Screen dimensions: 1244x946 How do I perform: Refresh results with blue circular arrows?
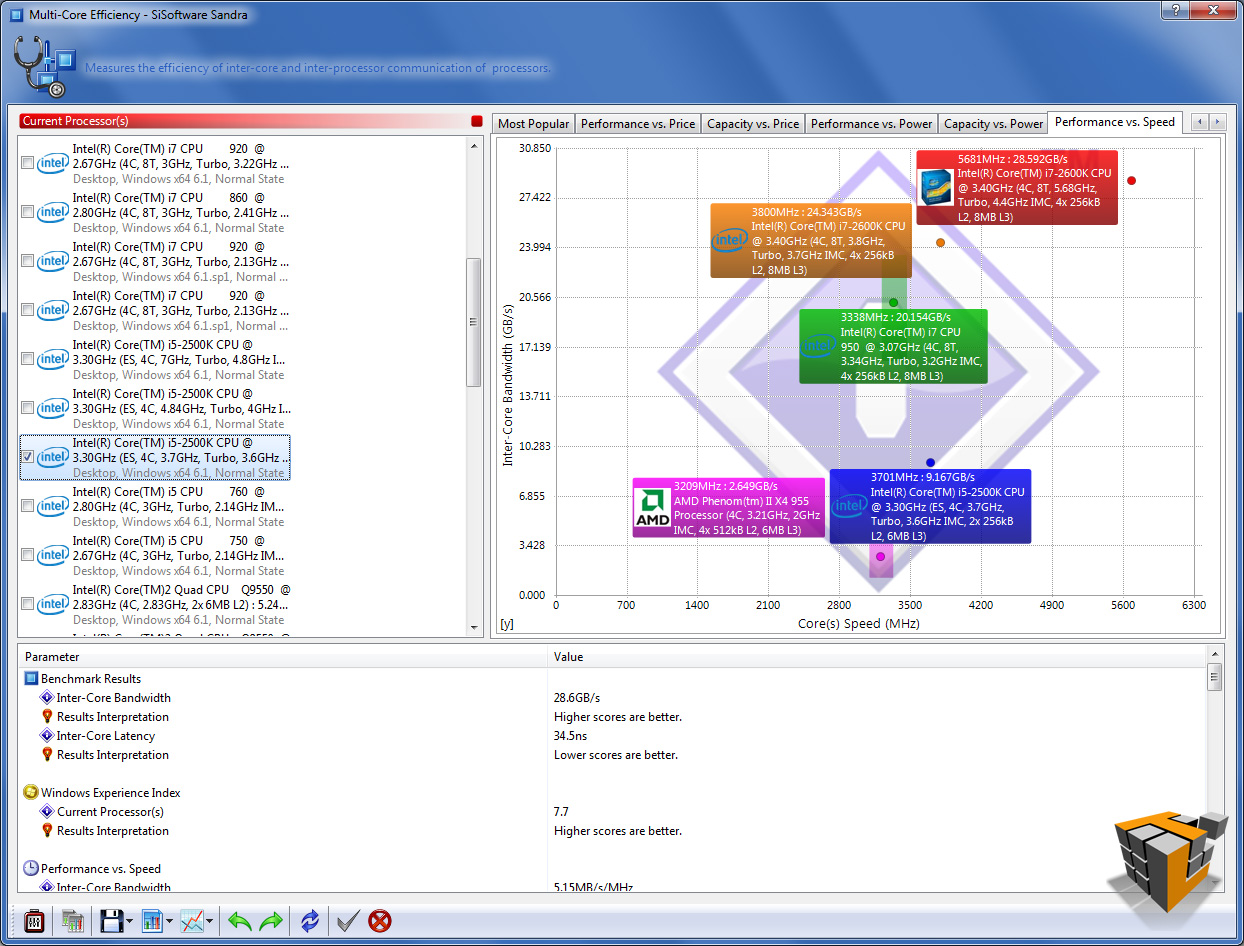click(x=310, y=920)
